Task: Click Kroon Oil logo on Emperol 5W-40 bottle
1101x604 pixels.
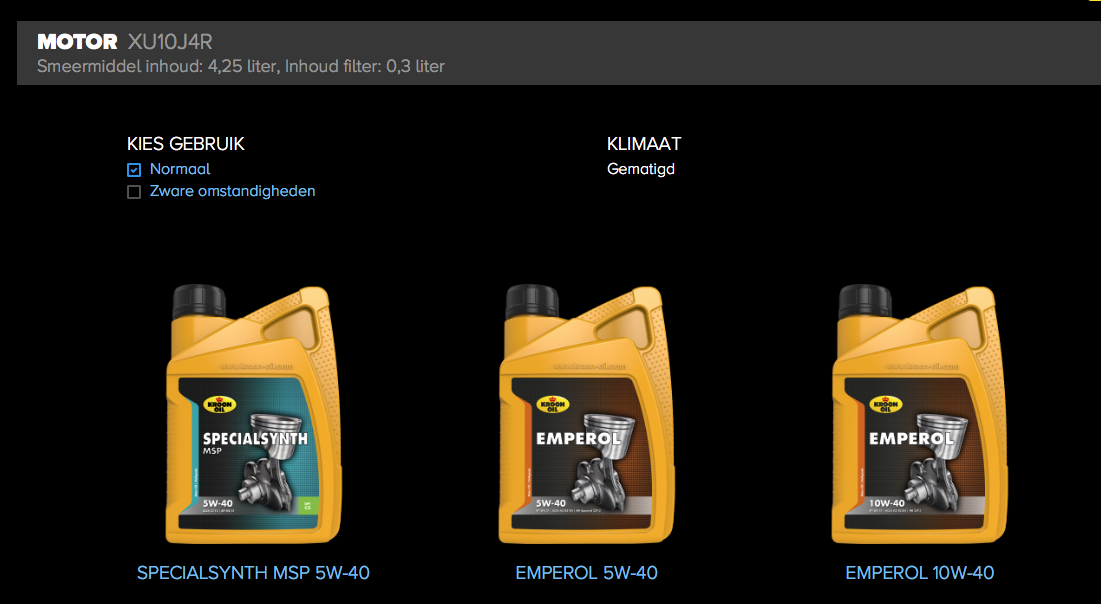Action: click(553, 405)
